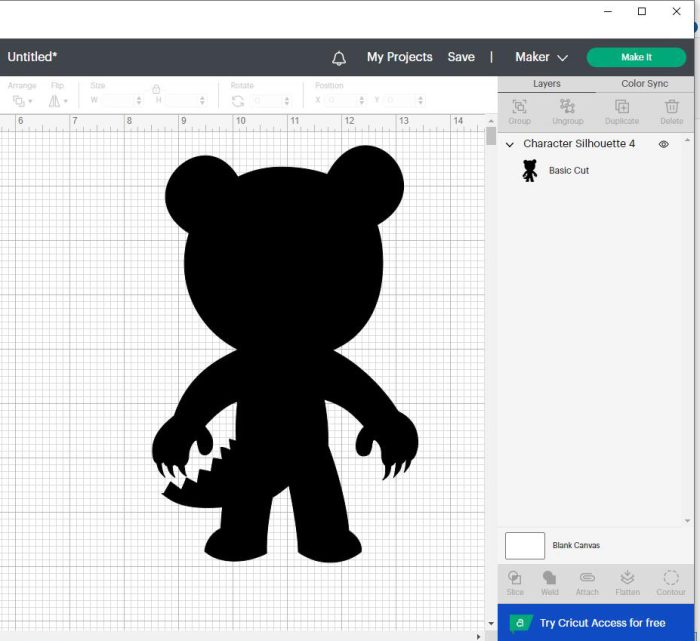700x641 pixels.
Task: Click the Rotate value stepper
Action: coord(287,101)
